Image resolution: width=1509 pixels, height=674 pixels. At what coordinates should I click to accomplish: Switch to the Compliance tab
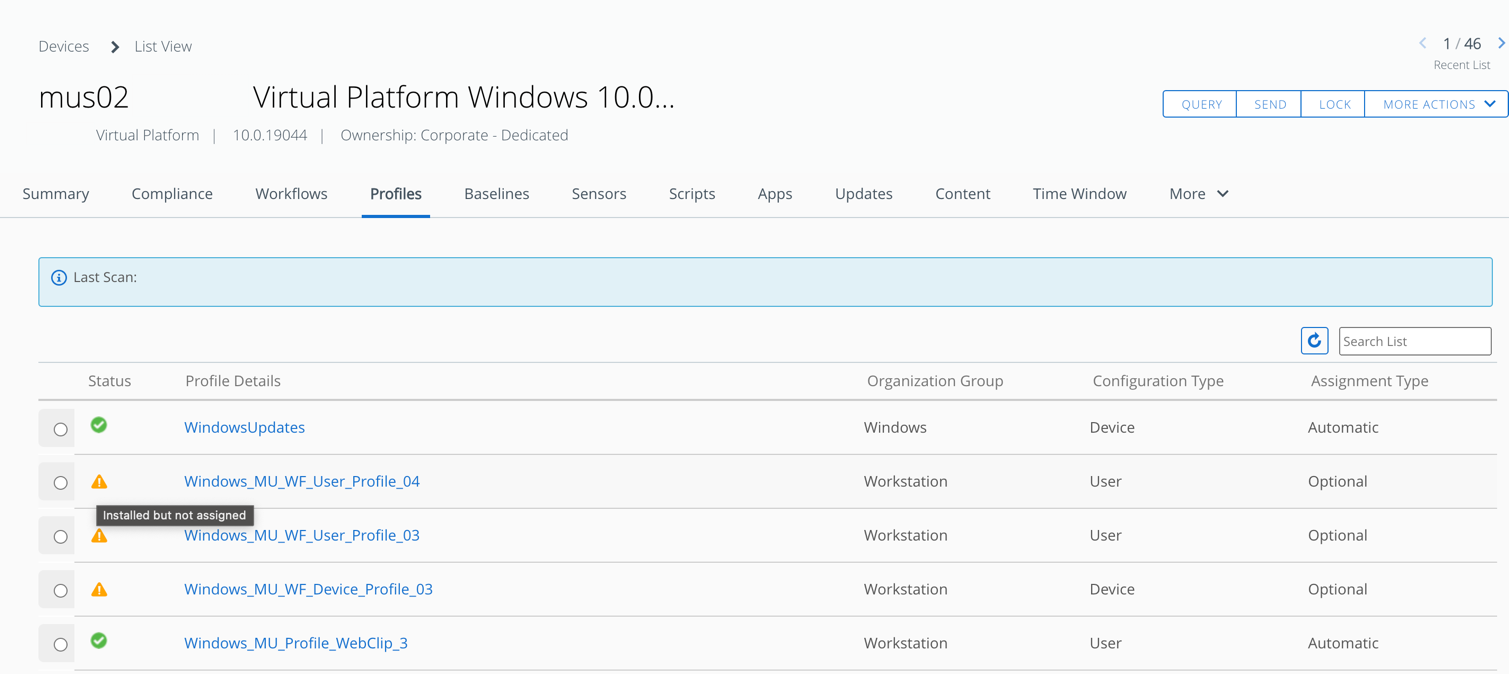[x=172, y=194]
